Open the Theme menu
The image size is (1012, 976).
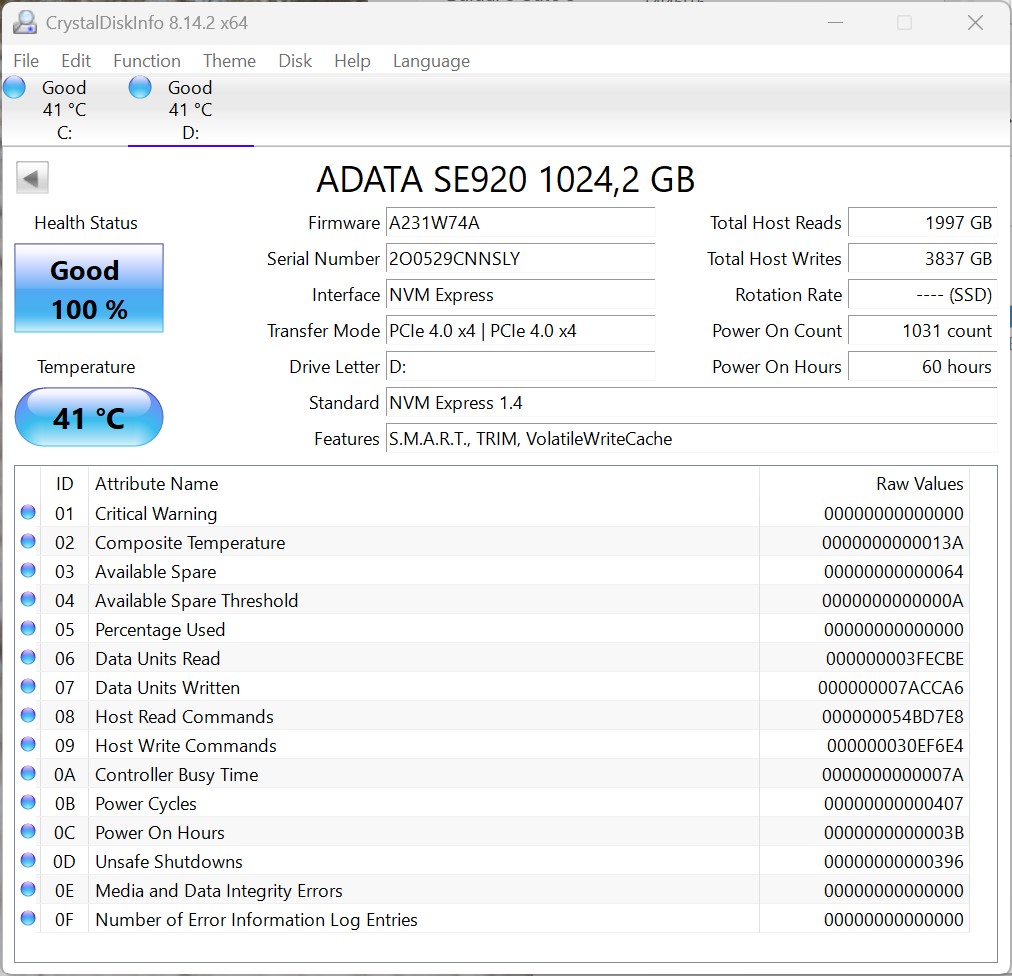229,61
